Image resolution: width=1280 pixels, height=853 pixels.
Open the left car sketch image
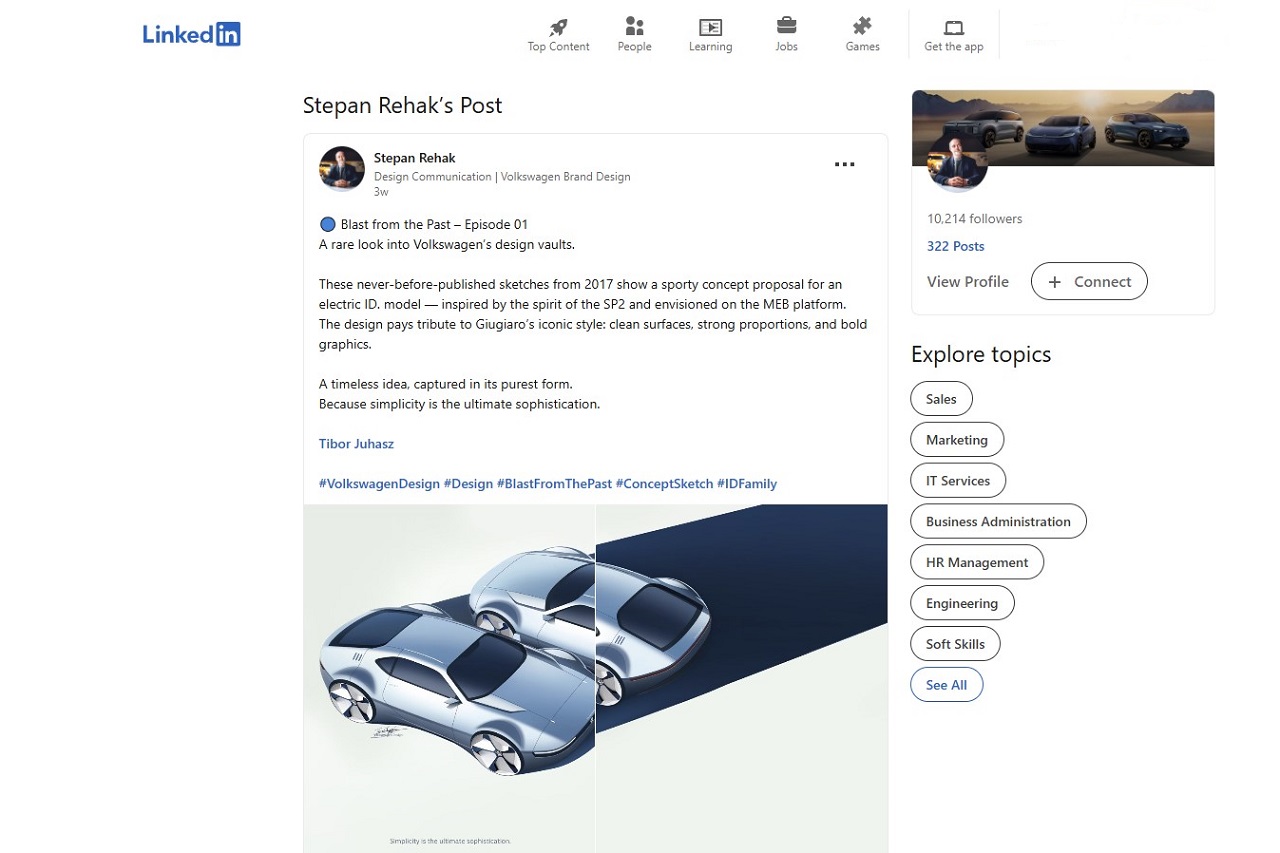[449, 678]
